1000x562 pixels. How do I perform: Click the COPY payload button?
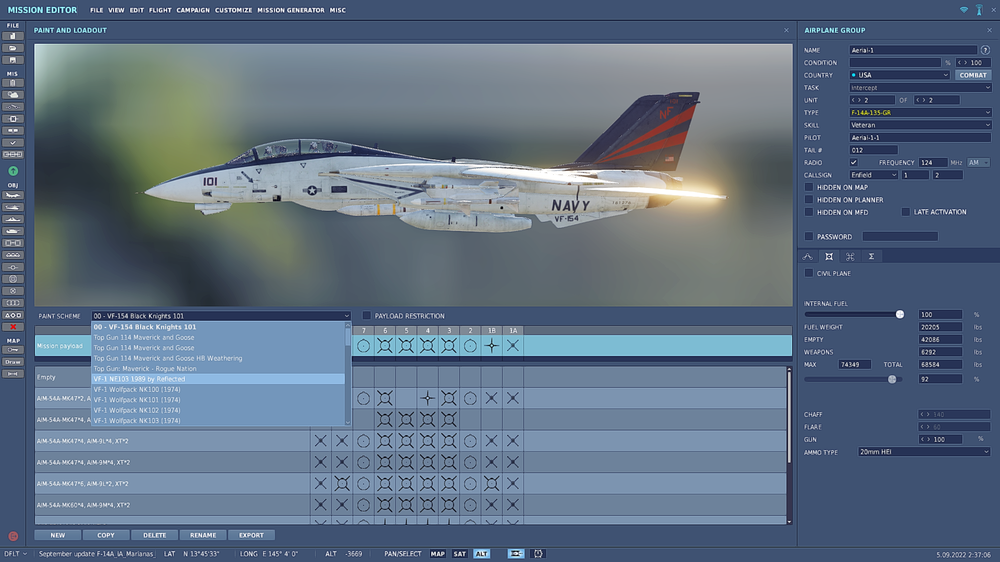coord(106,535)
